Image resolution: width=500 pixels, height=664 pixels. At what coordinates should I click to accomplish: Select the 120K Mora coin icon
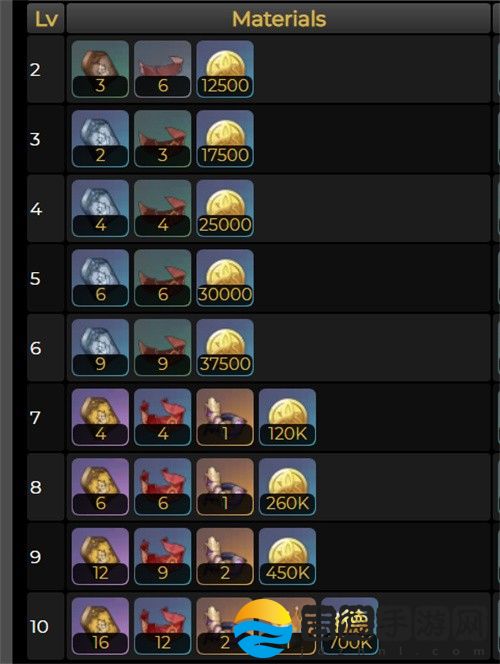[x=287, y=417]
